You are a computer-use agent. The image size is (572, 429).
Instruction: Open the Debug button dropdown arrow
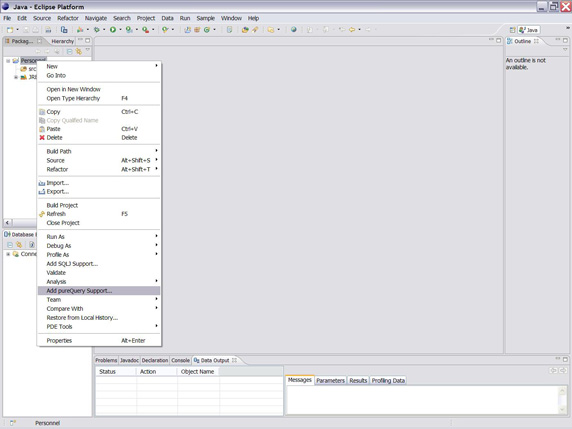coord(104,30)
